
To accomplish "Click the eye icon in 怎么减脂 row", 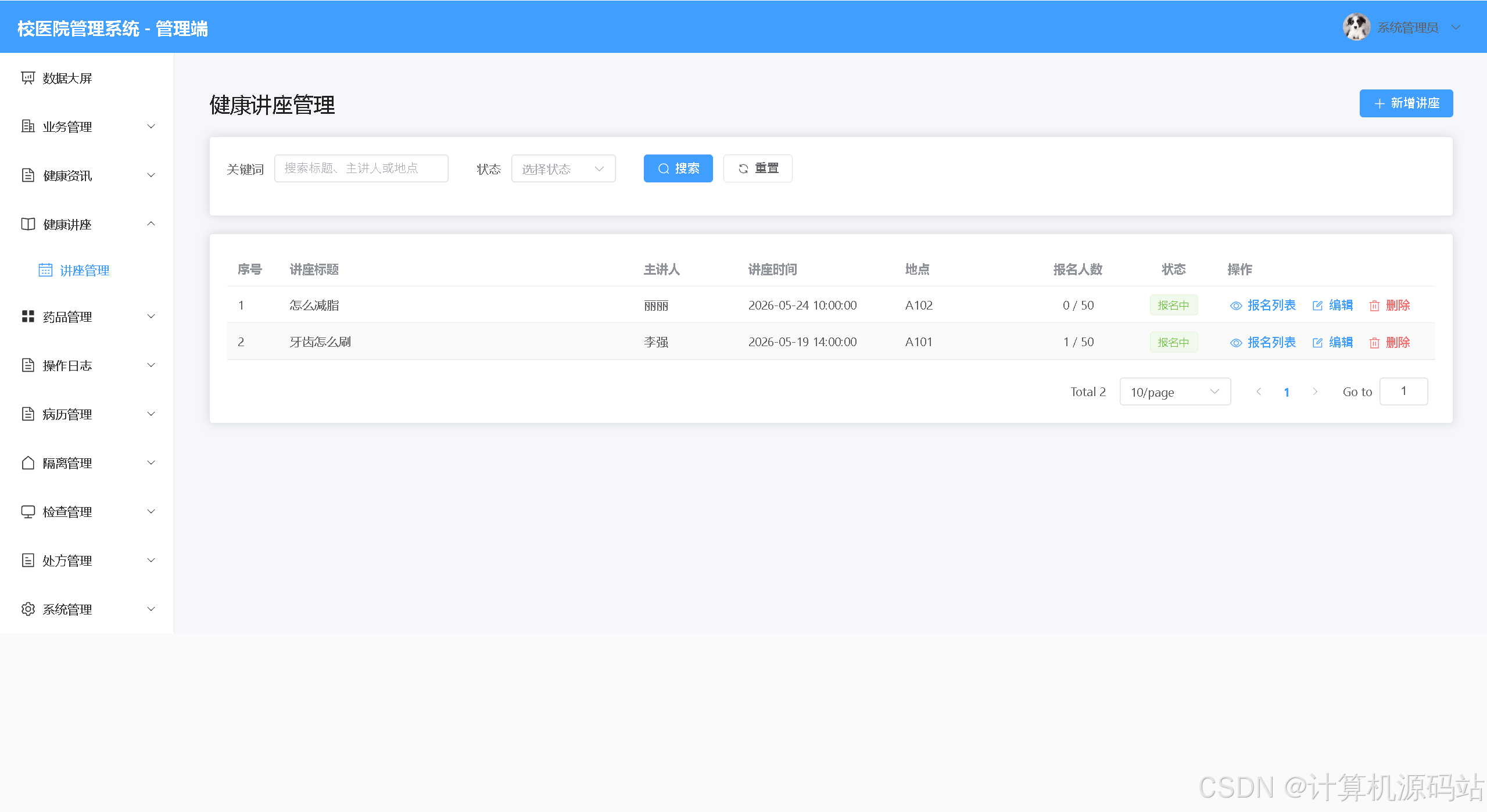I will pyautogui.click(x=1236, y=306).
